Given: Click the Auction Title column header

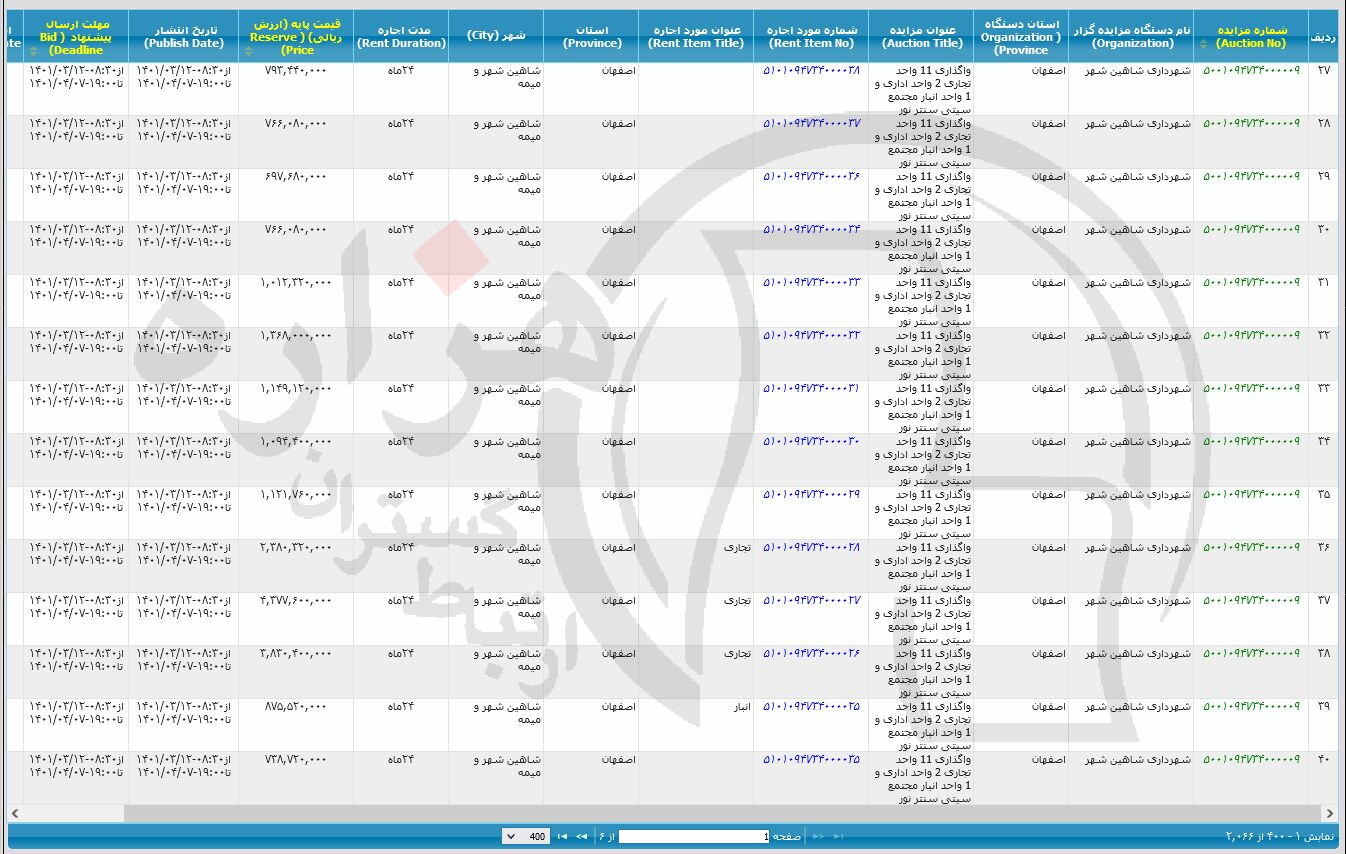Looking at the screenshot, I should [x=922, y=37].
